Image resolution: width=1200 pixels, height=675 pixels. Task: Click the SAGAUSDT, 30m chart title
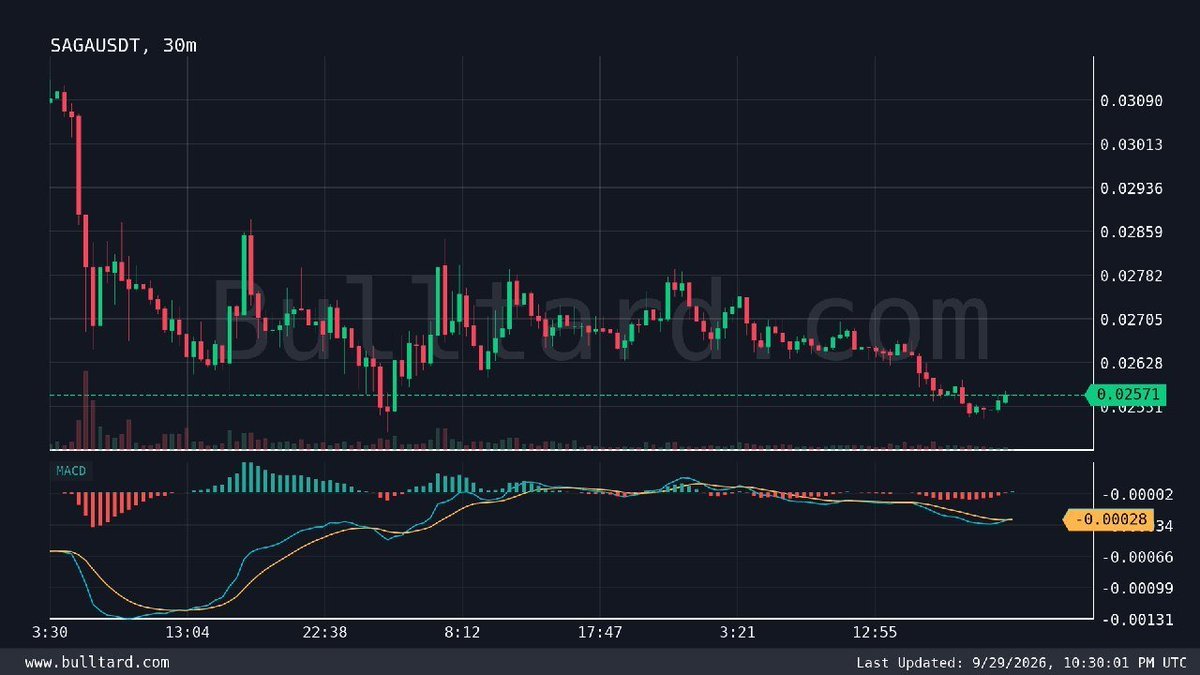point(124,45)
